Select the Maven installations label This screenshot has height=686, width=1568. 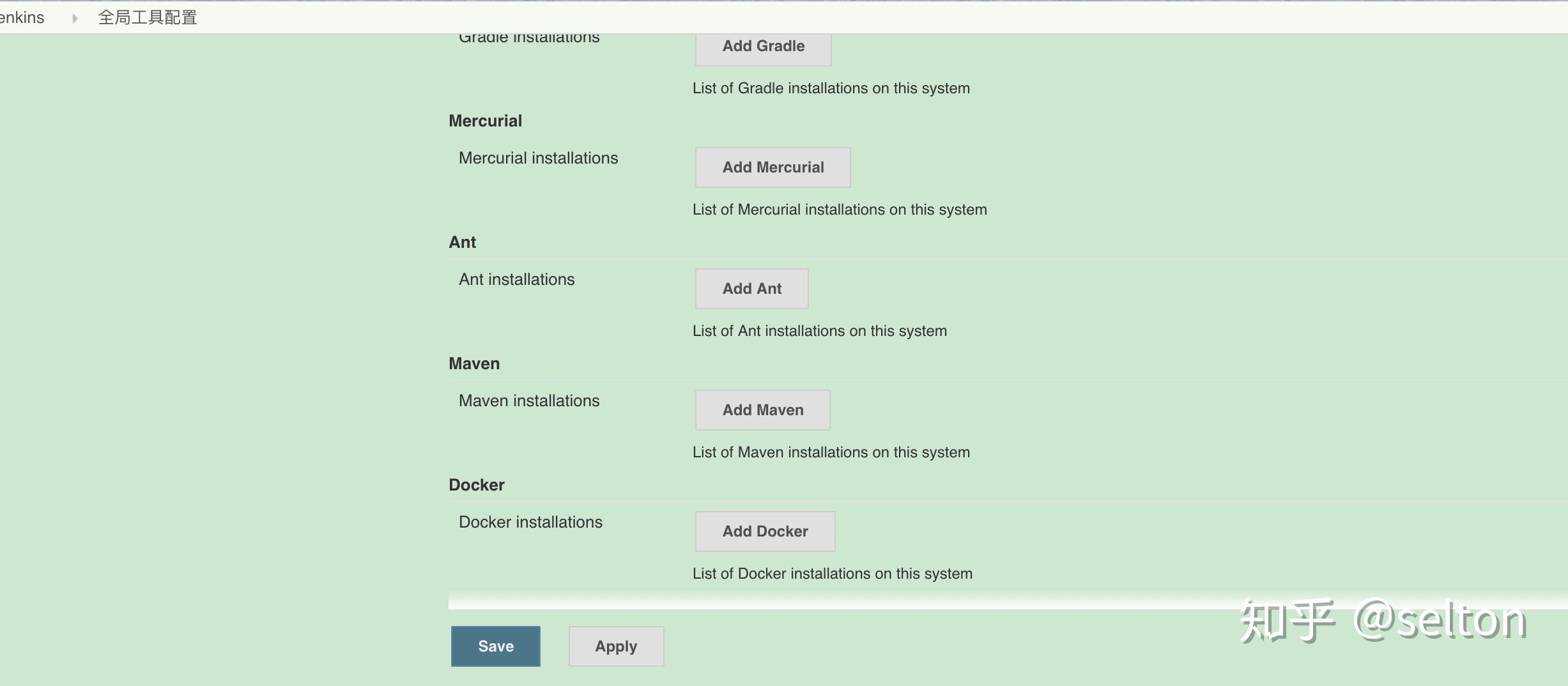529,400
